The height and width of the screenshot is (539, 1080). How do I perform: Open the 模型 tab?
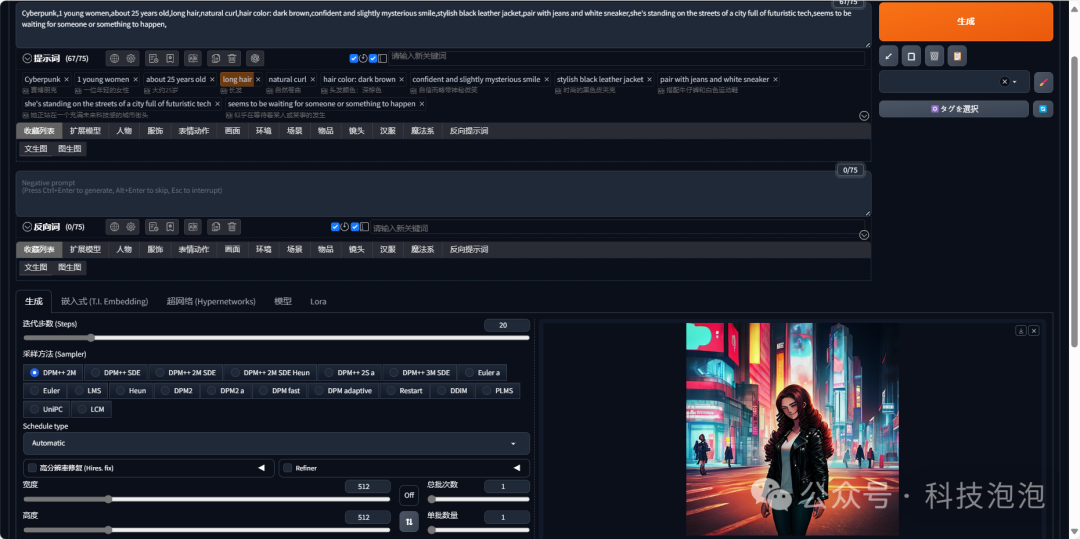pyautogui.click(x=282, y=302)
